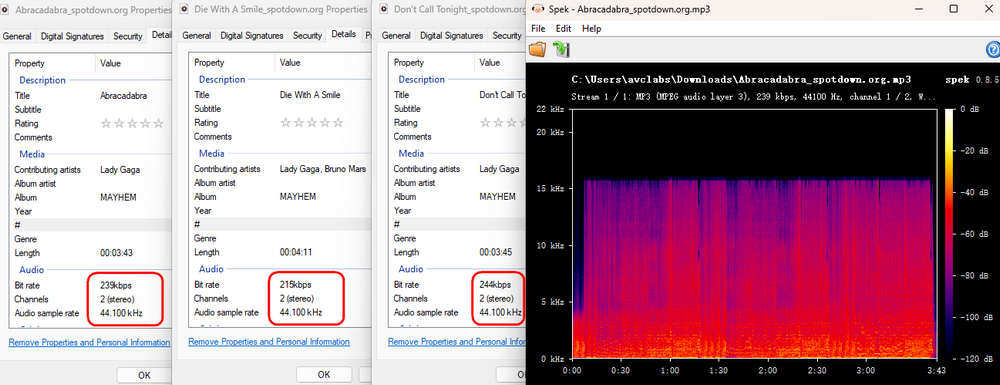
Task: Click the help about icon in Spek toolbar
Action: 993,50
